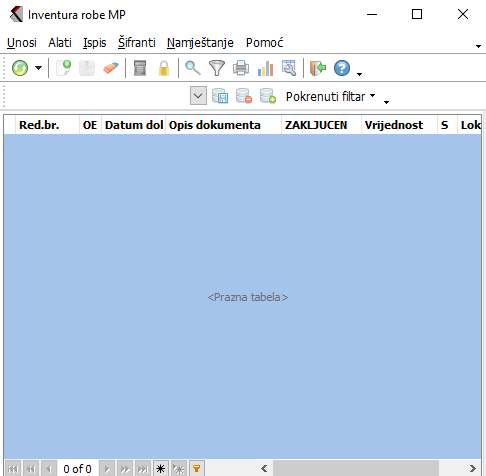Click the exit door icon

click(318, 68)
